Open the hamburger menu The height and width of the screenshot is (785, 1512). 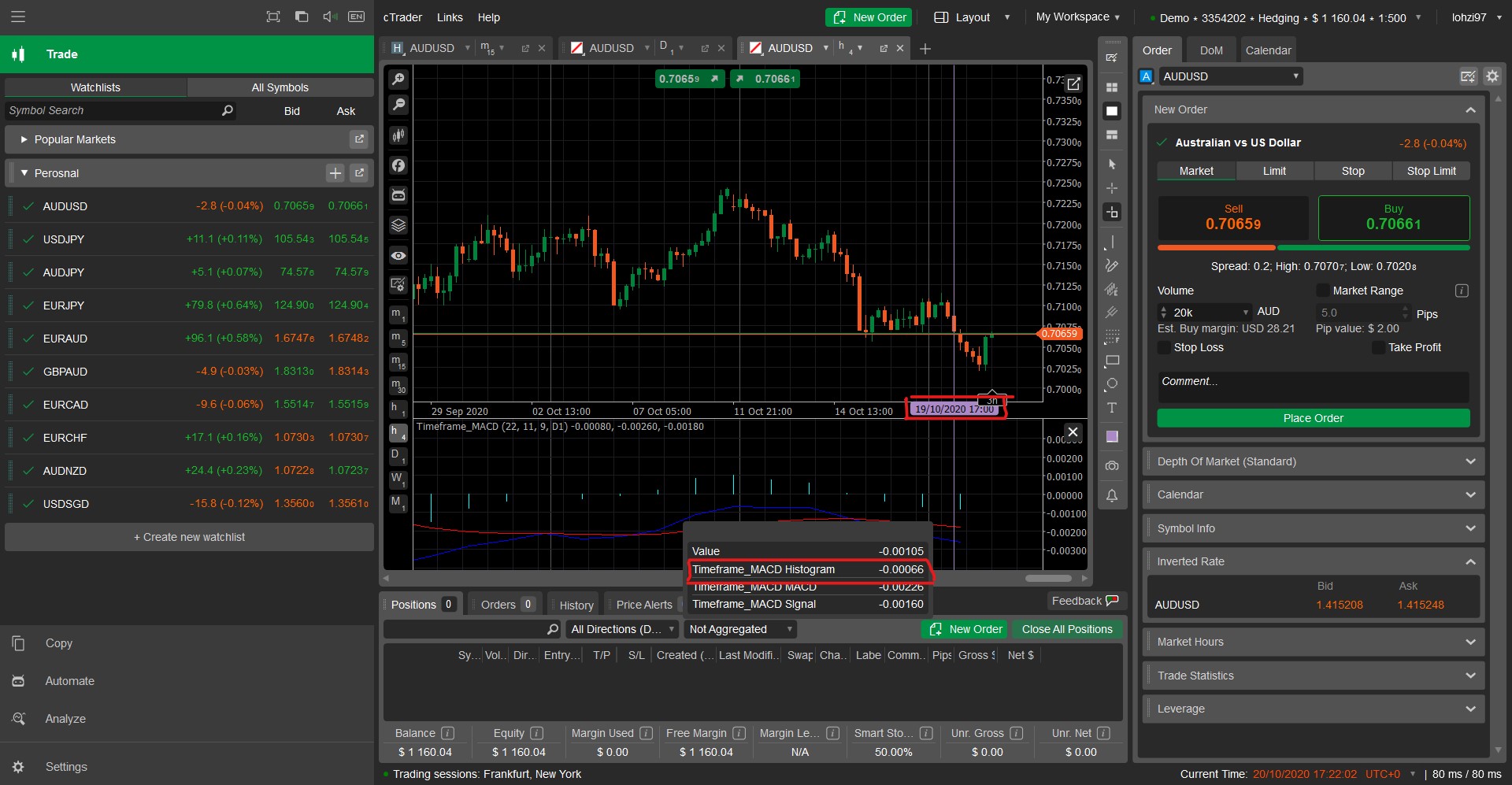(x=18, y=17)
